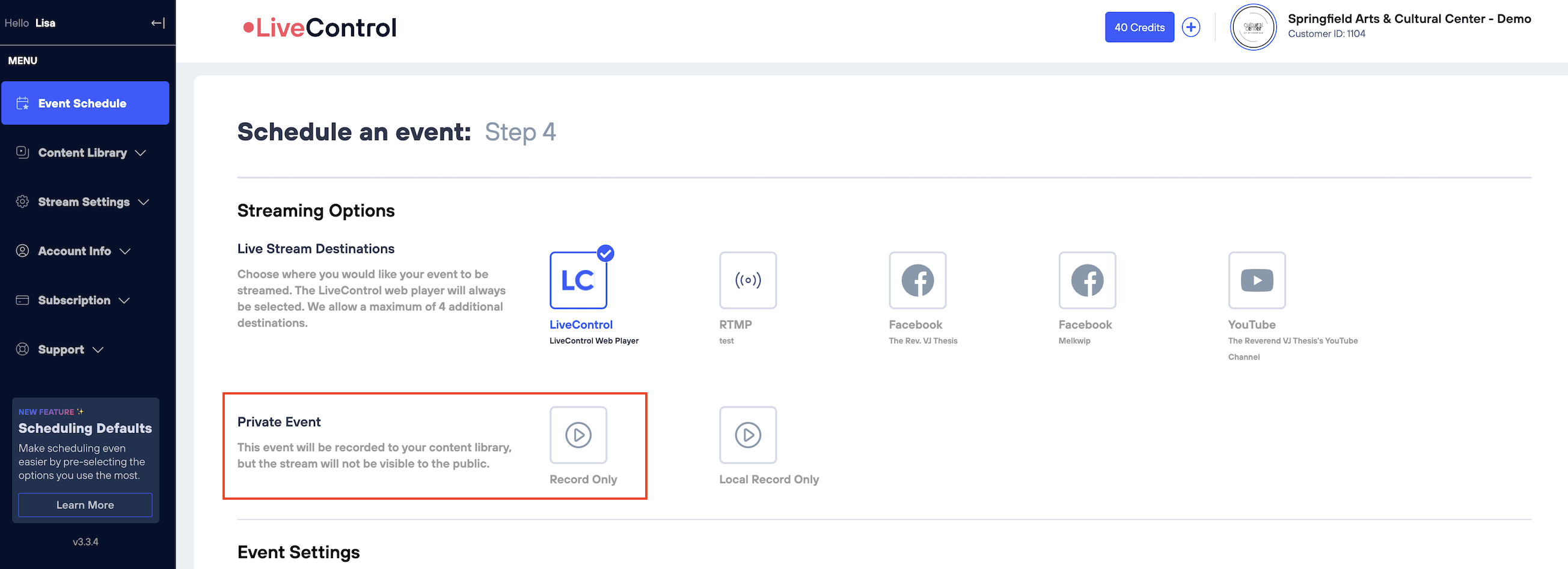Toggle the LiveControl Web Player destination

pyautogui.click(x=578, y=281)
